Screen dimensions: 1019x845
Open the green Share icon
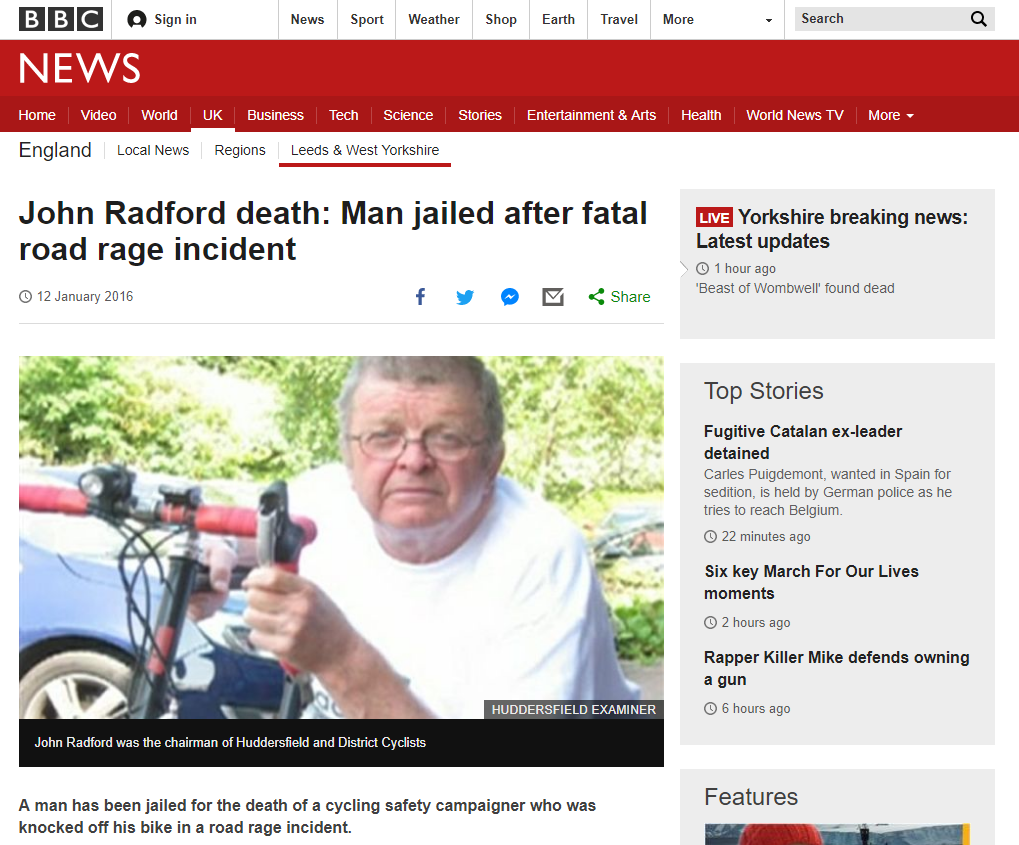coord(596,297)
